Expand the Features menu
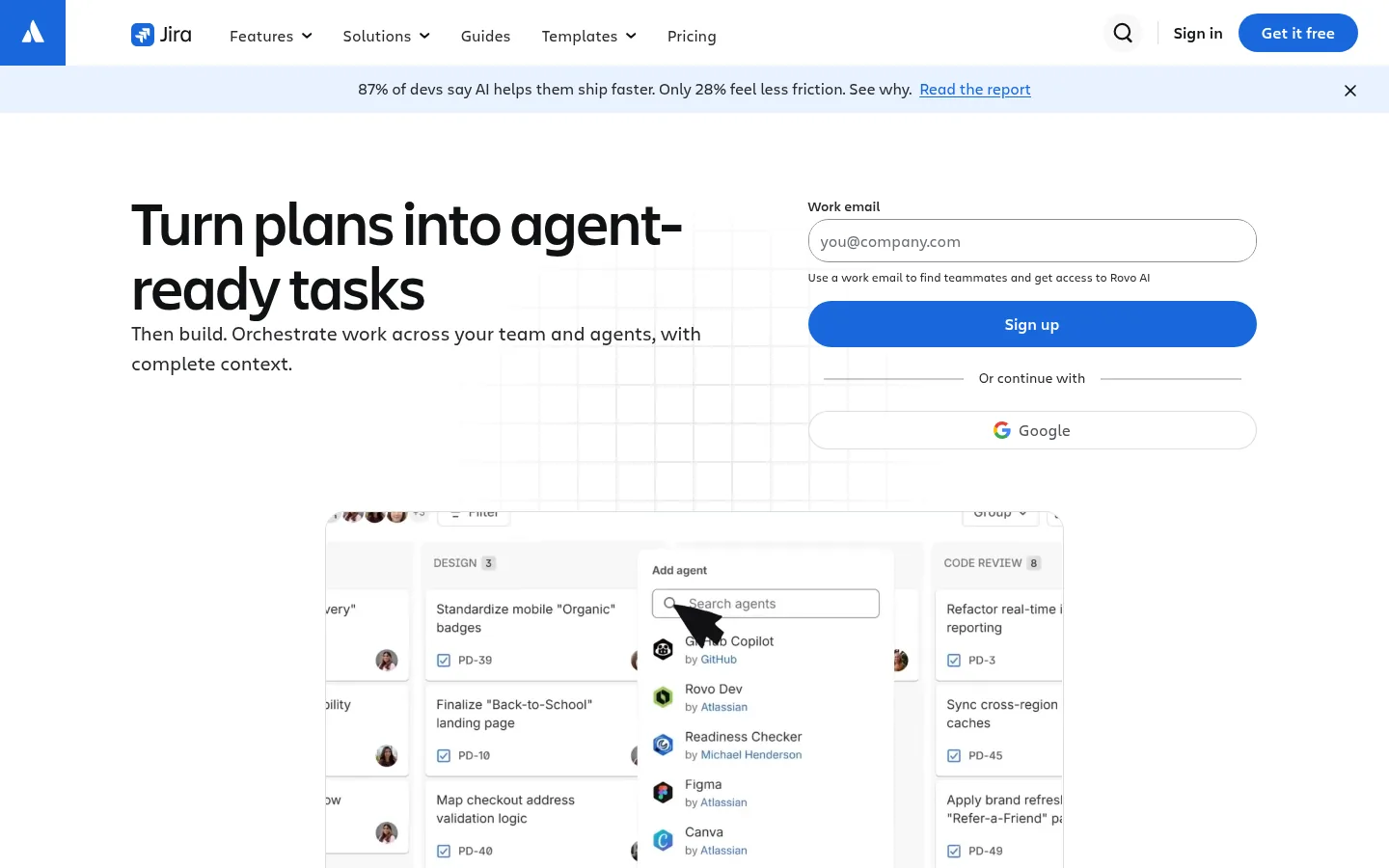Screen dimensions: 1389x868 (271, 36)
